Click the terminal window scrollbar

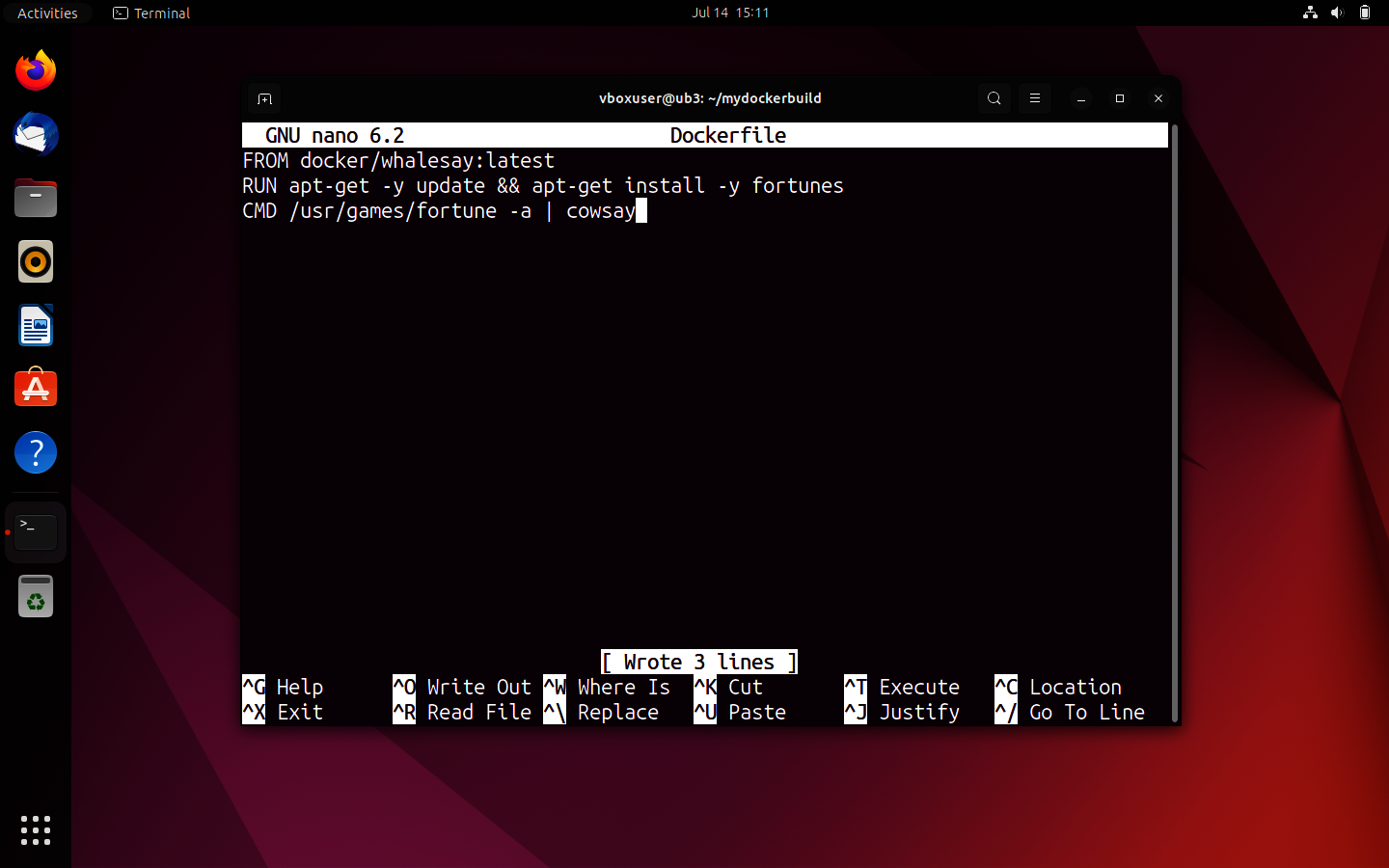pyautogui.click(x=1173, y=424)
